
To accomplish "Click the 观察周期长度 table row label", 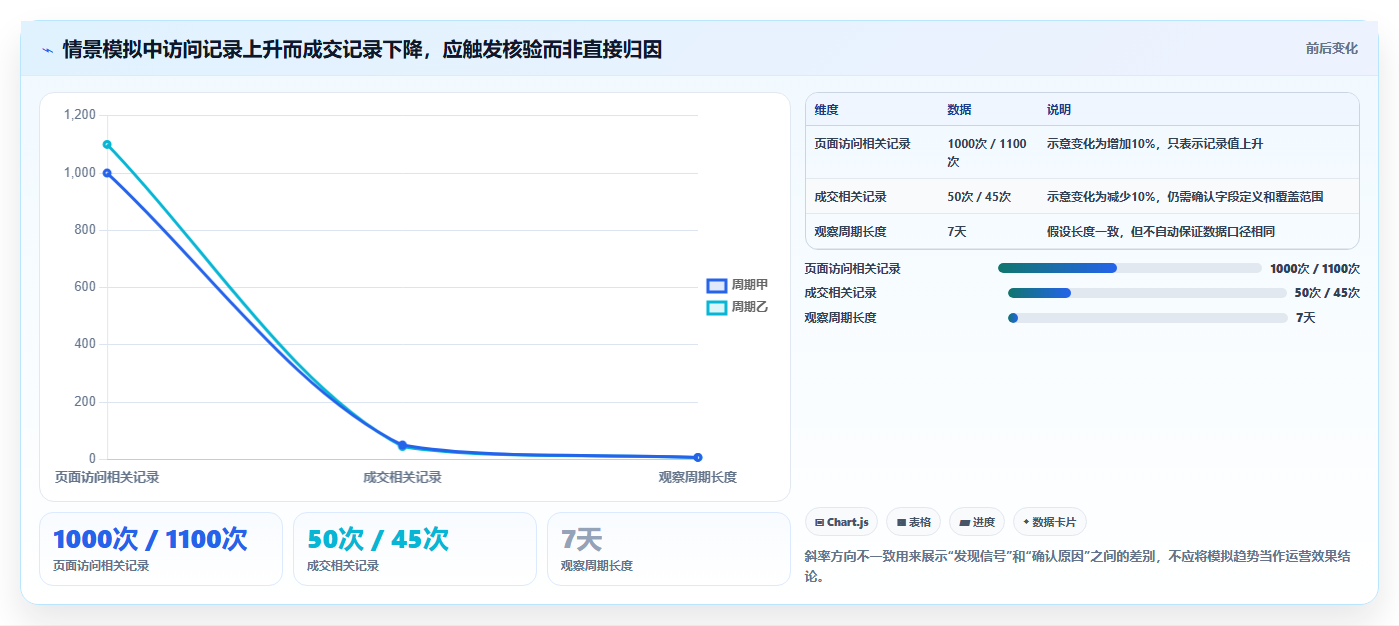I will pos(850,232).
